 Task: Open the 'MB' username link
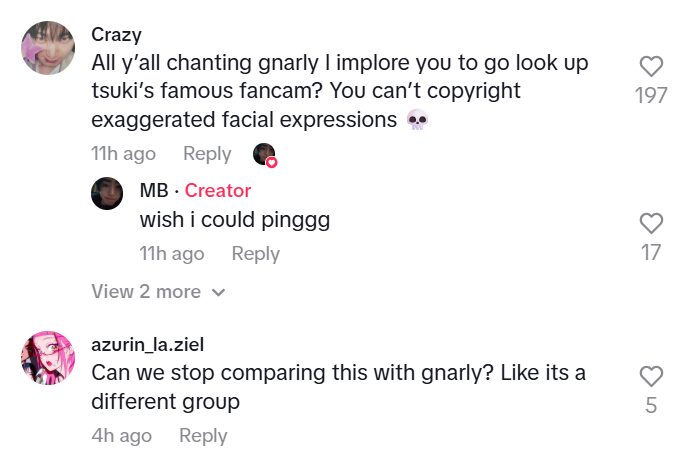154,190
